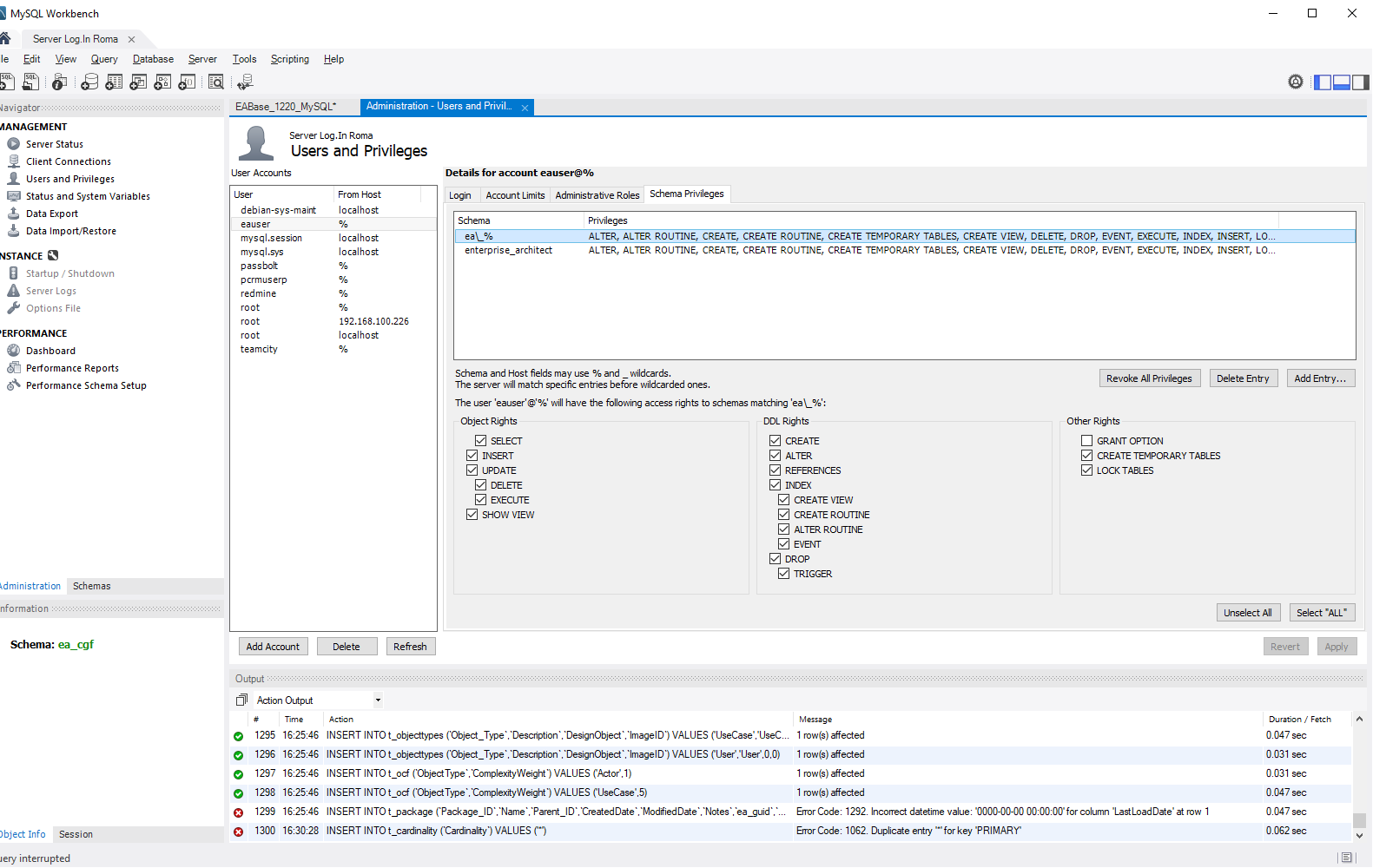Select the teamcity user account
This screenshot has width=1373, height=868.
[333, 349]
